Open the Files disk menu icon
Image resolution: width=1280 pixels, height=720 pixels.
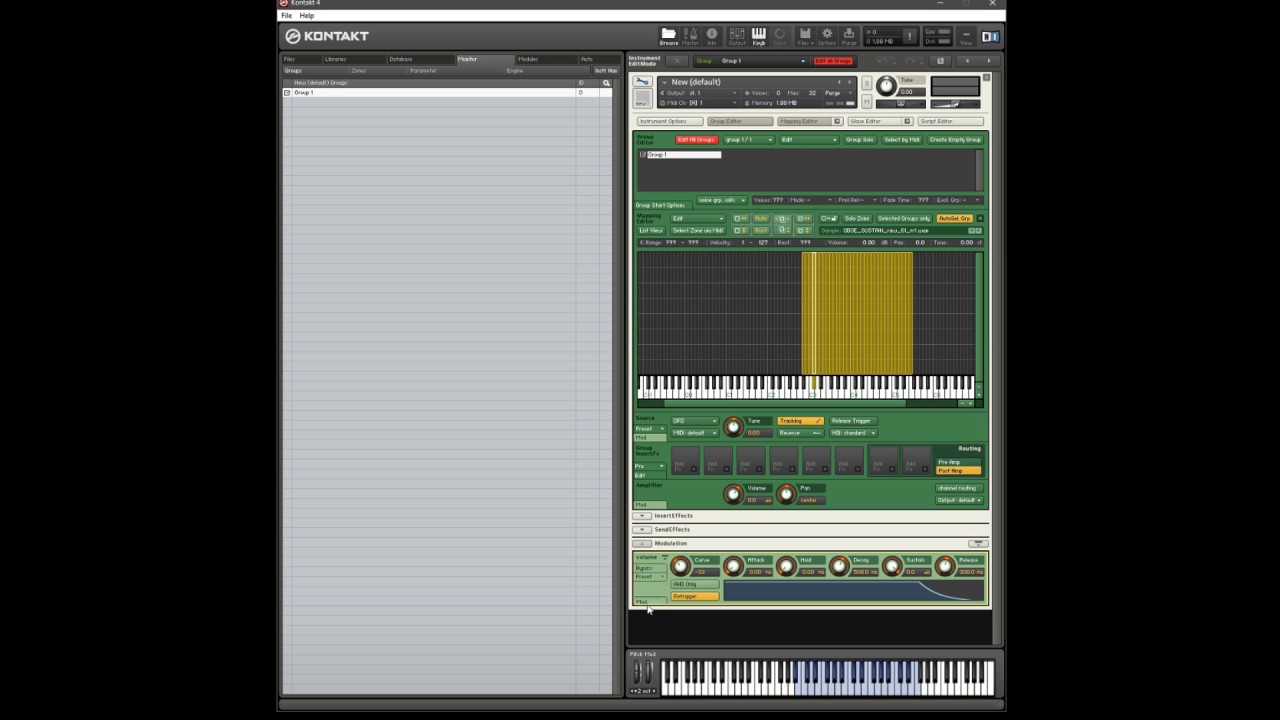point(804,36)
